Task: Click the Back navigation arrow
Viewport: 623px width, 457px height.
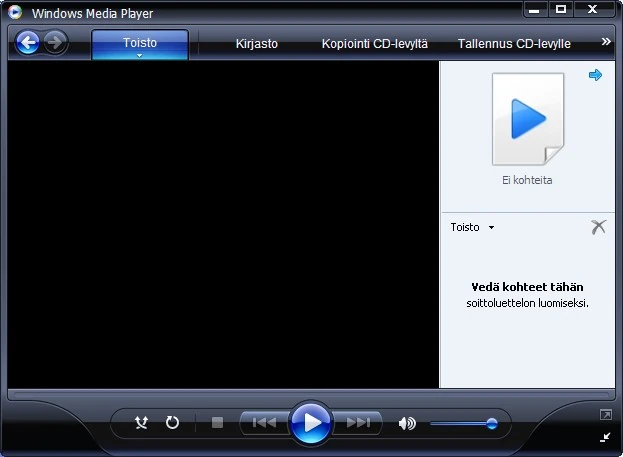Action: click(27, 42)
